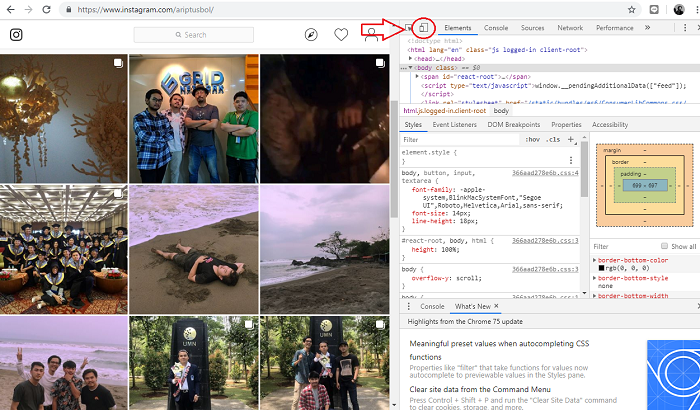Viewport: 700px width, 410px height.
Task: Click the browser address bar URL
Action: [x=146, y=9]
